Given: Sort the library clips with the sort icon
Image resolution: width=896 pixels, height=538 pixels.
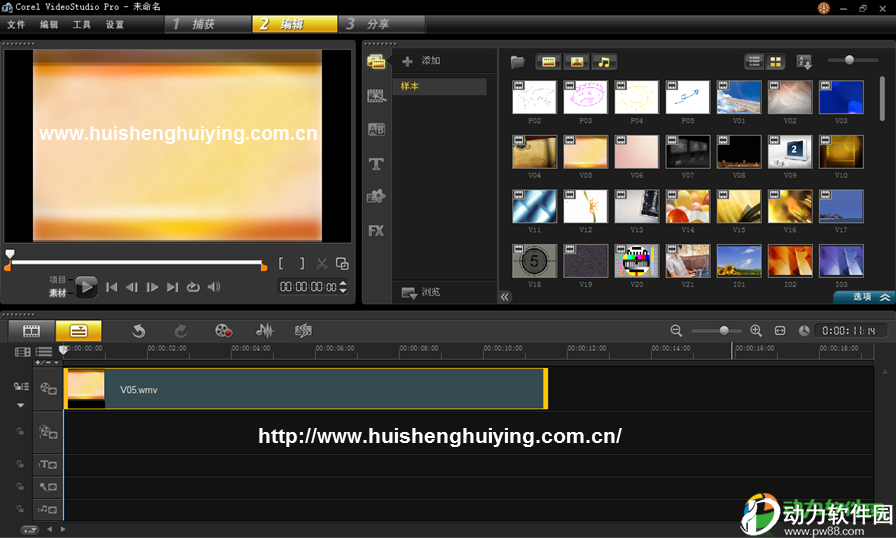Looking at the screenshot, I should 804,61.
